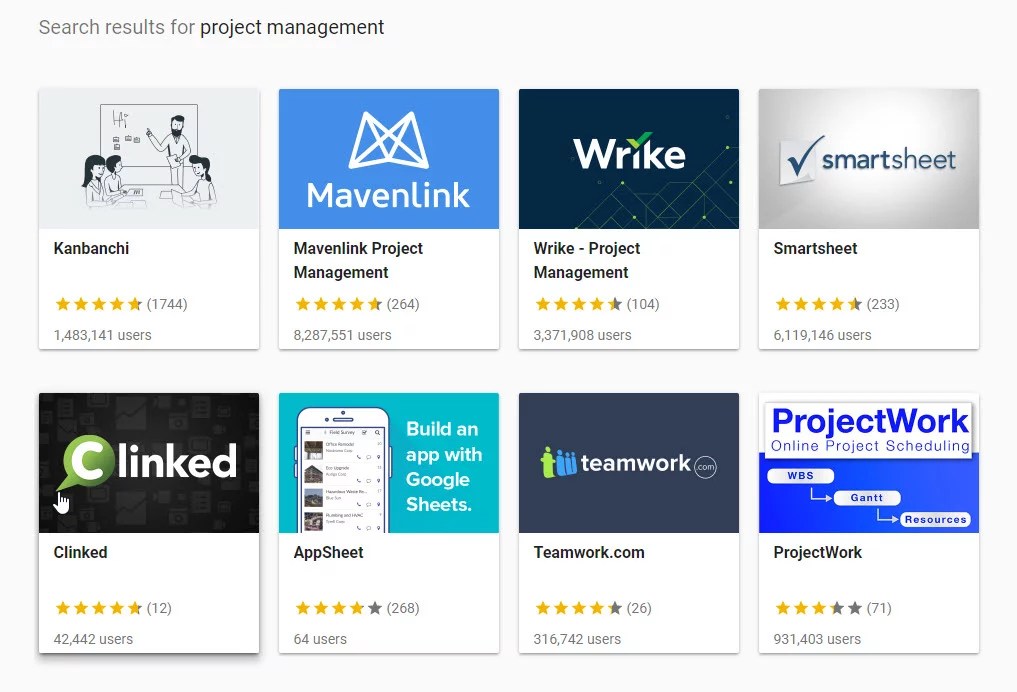This screenshot has width=1017, height=692.
Task: Click the Mavenlink logo image
Action: point(389,159)
